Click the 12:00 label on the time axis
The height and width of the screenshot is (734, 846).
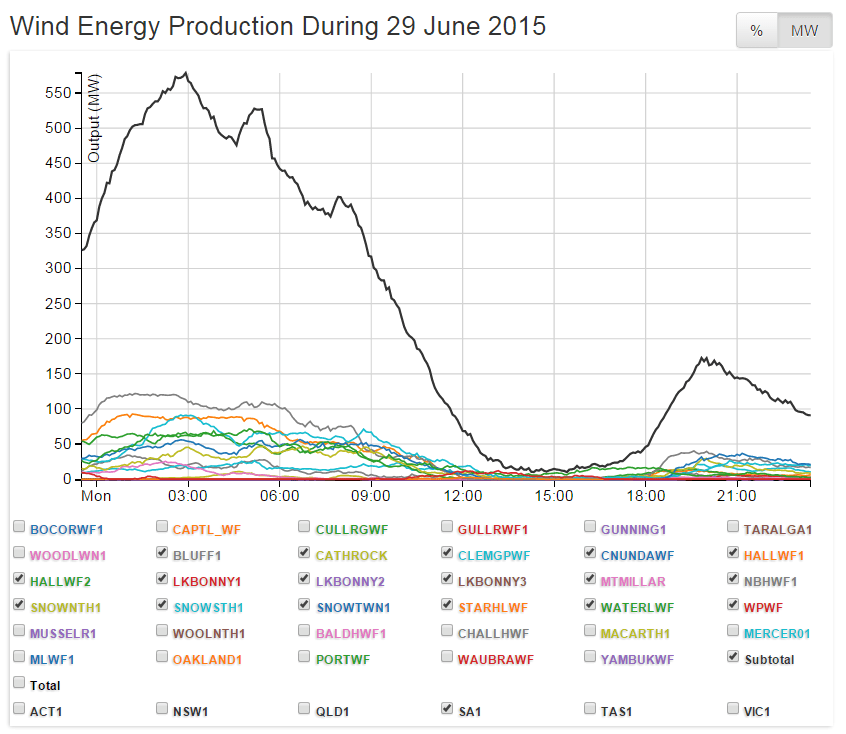[x=463, y=496]
